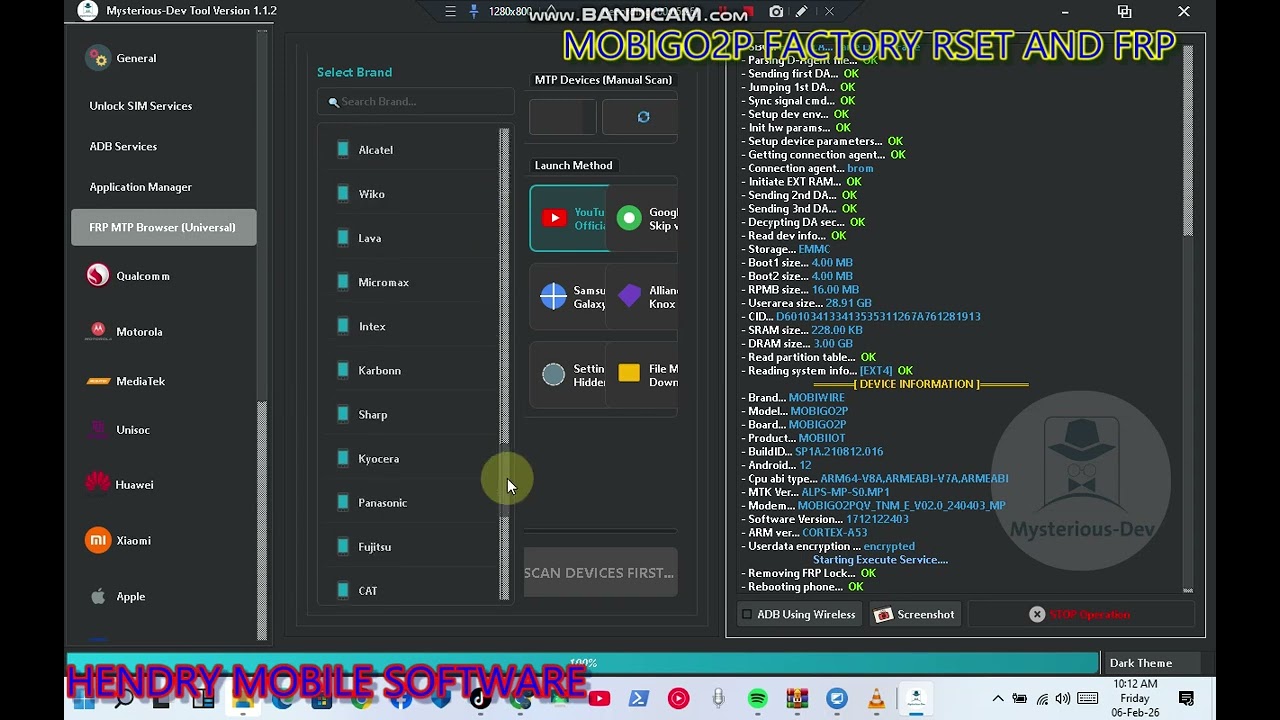This screenshot has height=720, width=1280.
Task: Select Intex in the brand list
Action: (x=410, y=326)
